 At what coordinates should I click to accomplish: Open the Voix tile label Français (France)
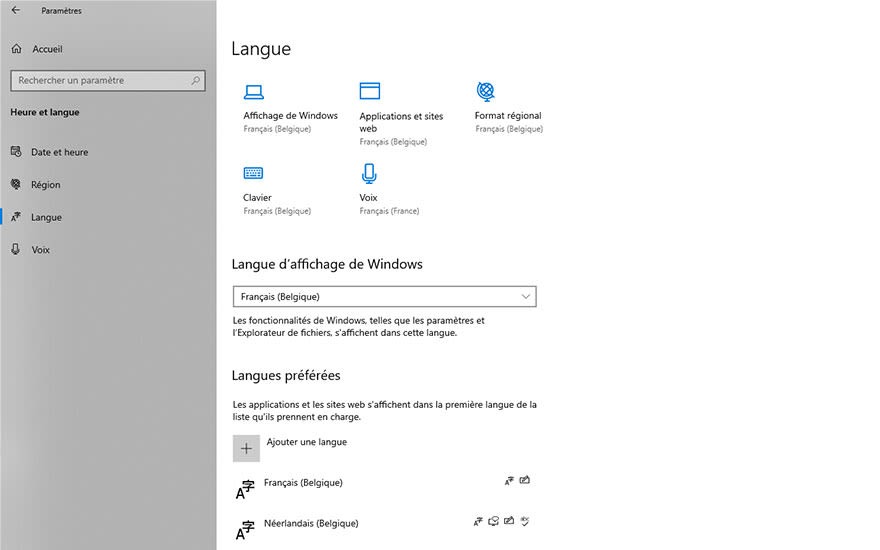point(389,211)
